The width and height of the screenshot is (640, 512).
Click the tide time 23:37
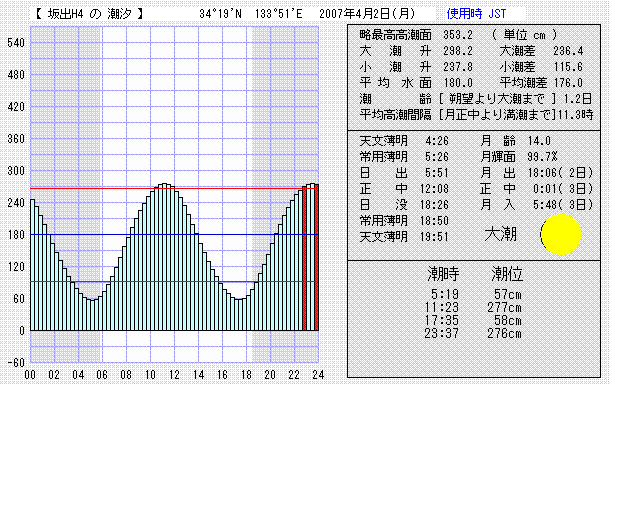442,334
